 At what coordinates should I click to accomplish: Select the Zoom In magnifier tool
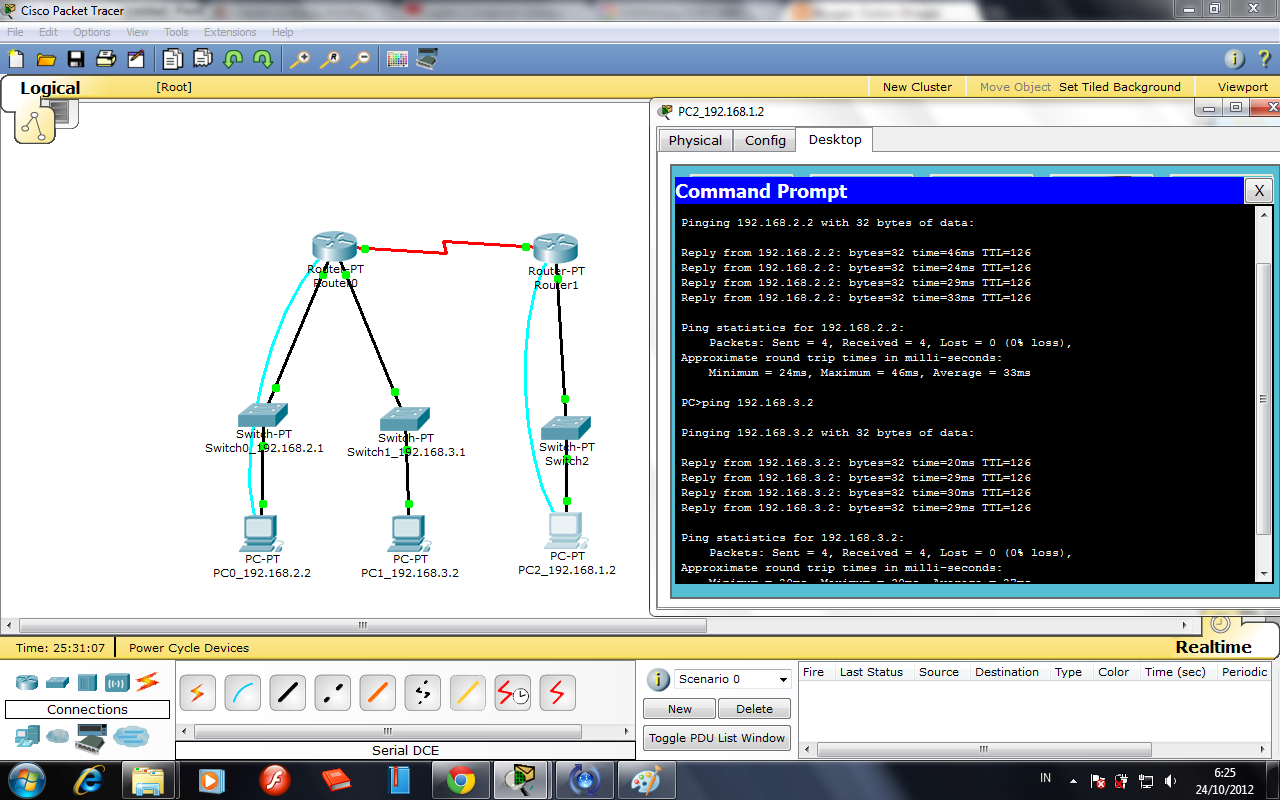[300, 58]
